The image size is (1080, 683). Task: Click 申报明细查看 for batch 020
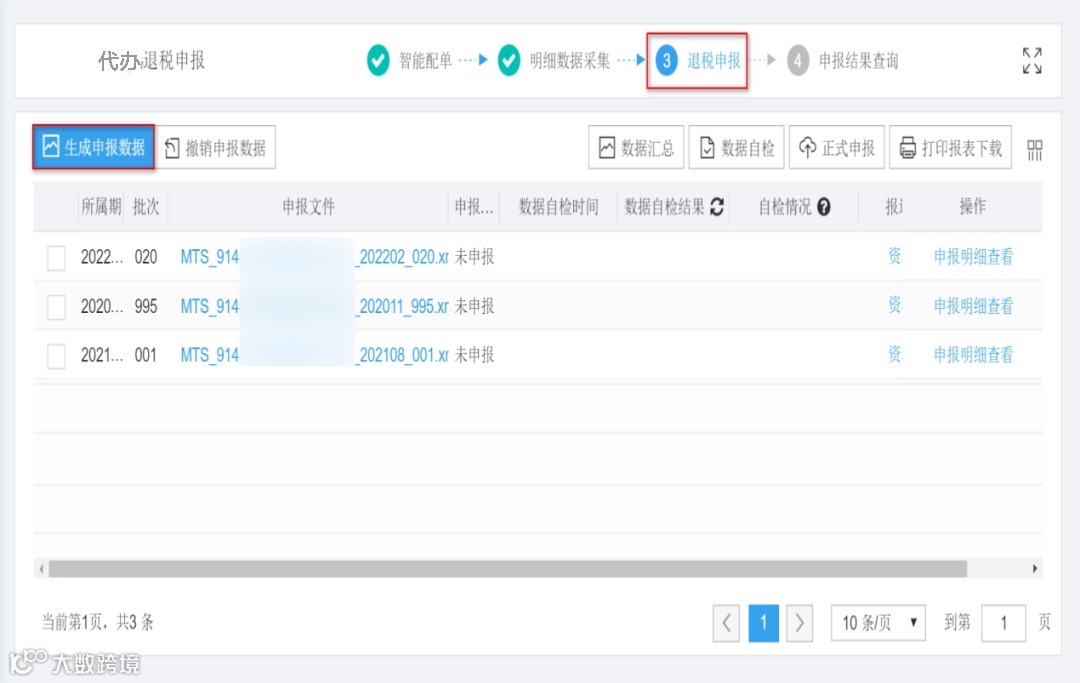(973, 257)
